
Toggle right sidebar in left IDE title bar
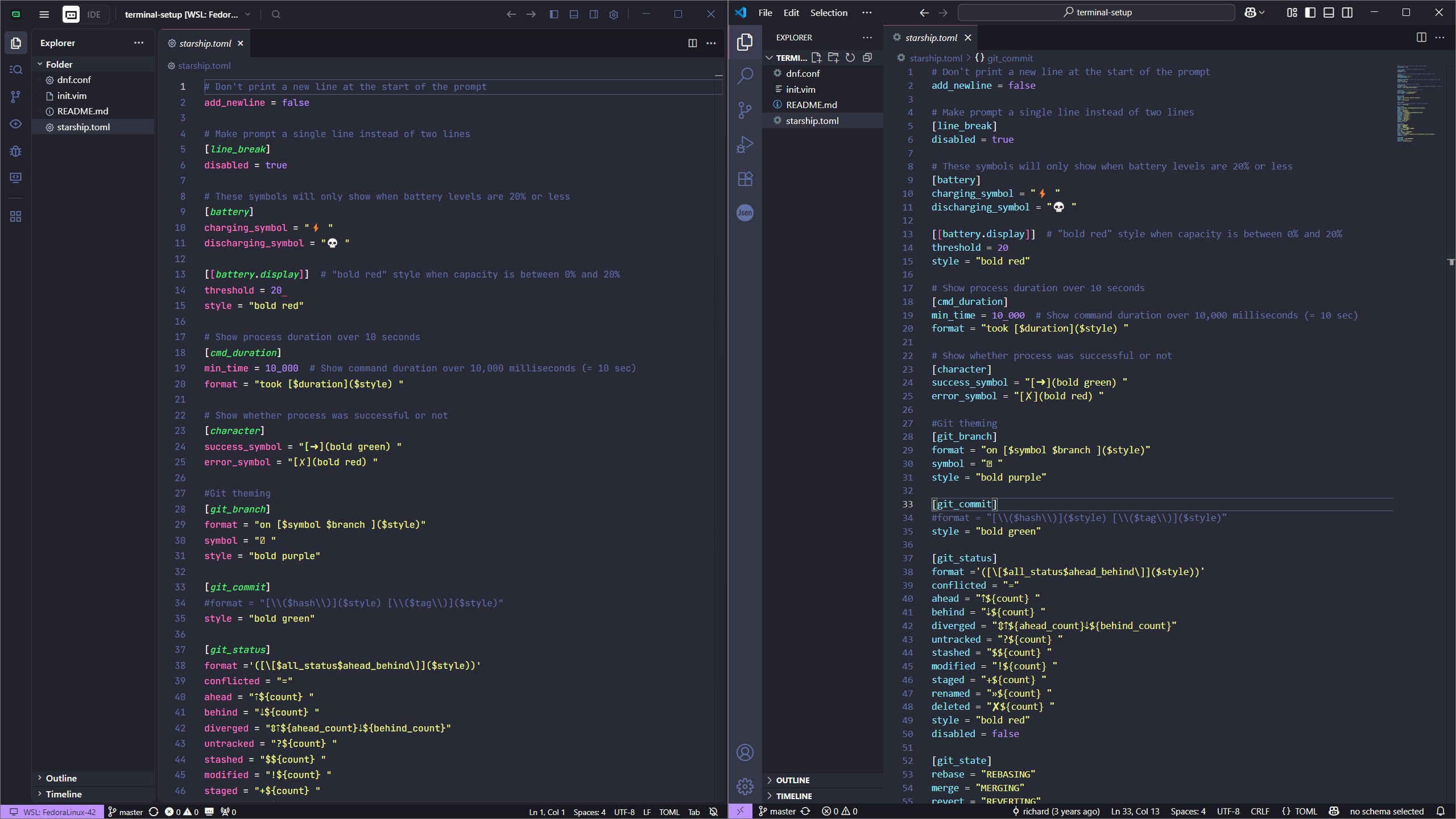[594, 14]
